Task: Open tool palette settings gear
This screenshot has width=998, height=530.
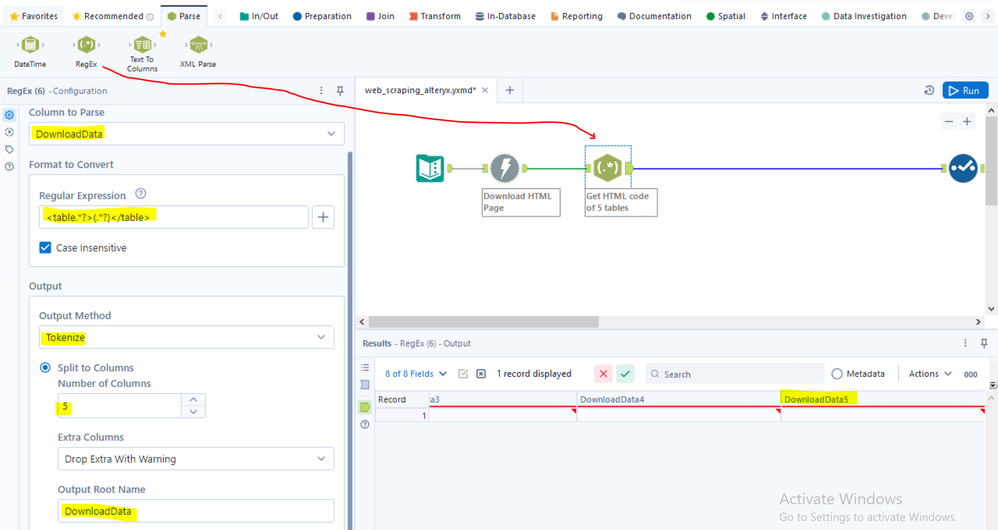Action: tap(969, 16)
